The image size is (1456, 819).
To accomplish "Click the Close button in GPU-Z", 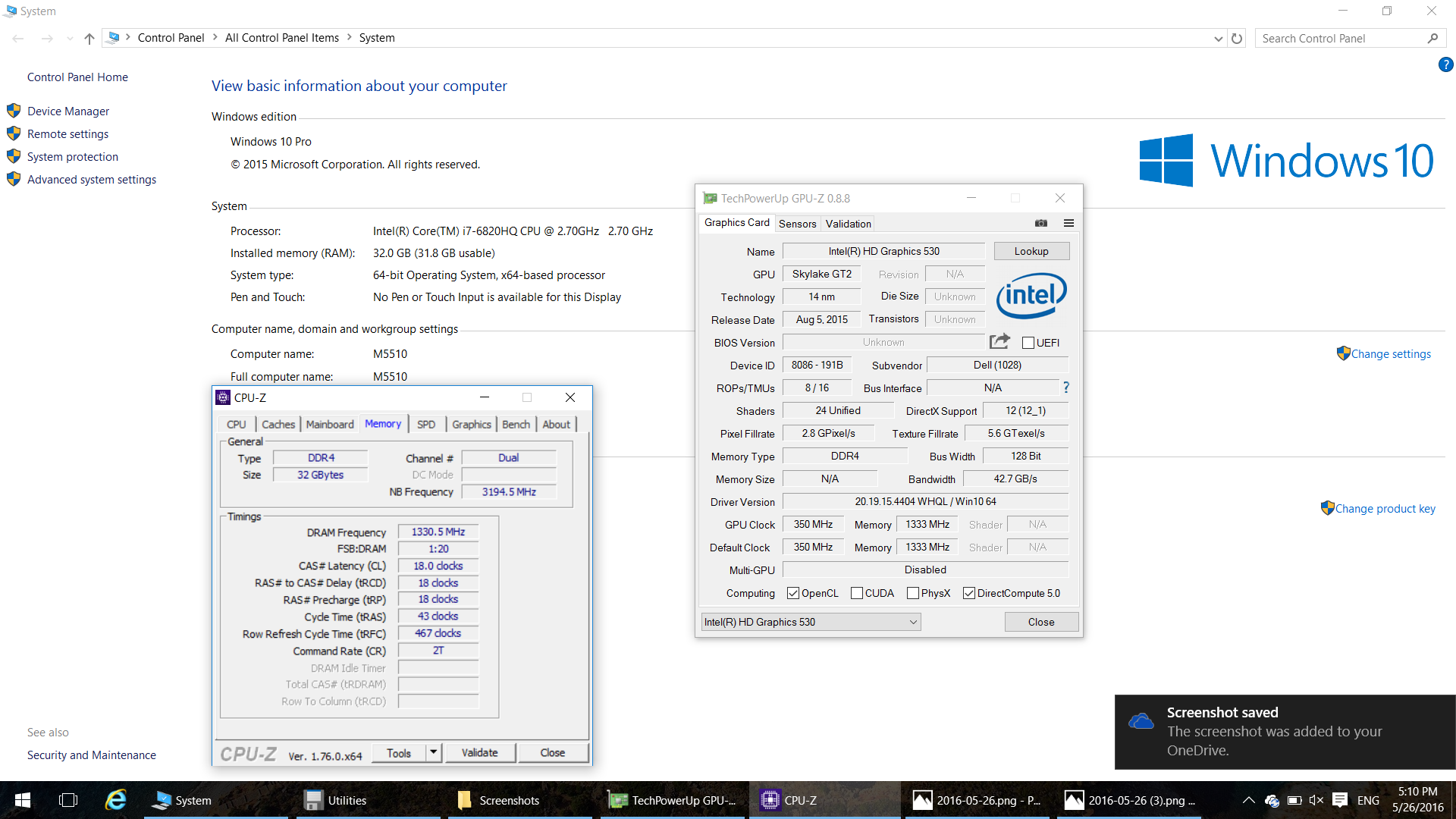I will [x=1041, y=622].
